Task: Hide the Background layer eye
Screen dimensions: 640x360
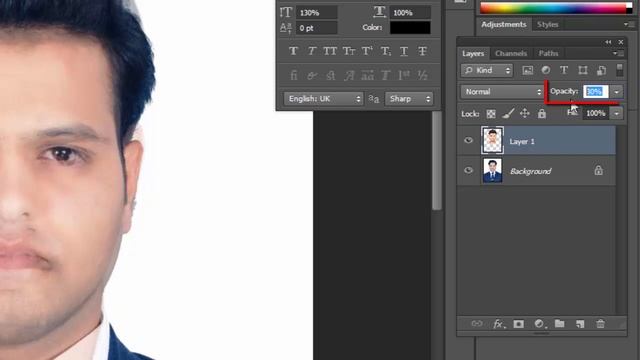Action: (x=468, y=171)
